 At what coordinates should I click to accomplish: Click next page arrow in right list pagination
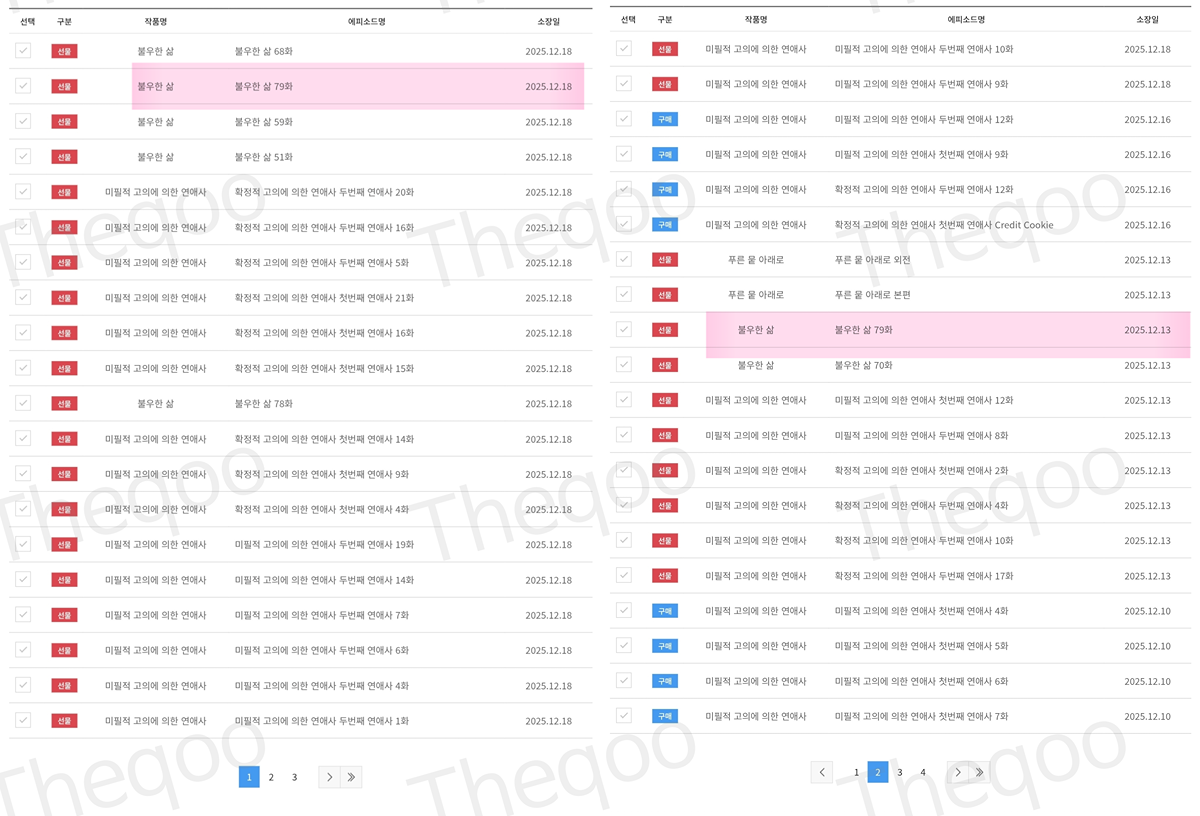click(958, 772)
